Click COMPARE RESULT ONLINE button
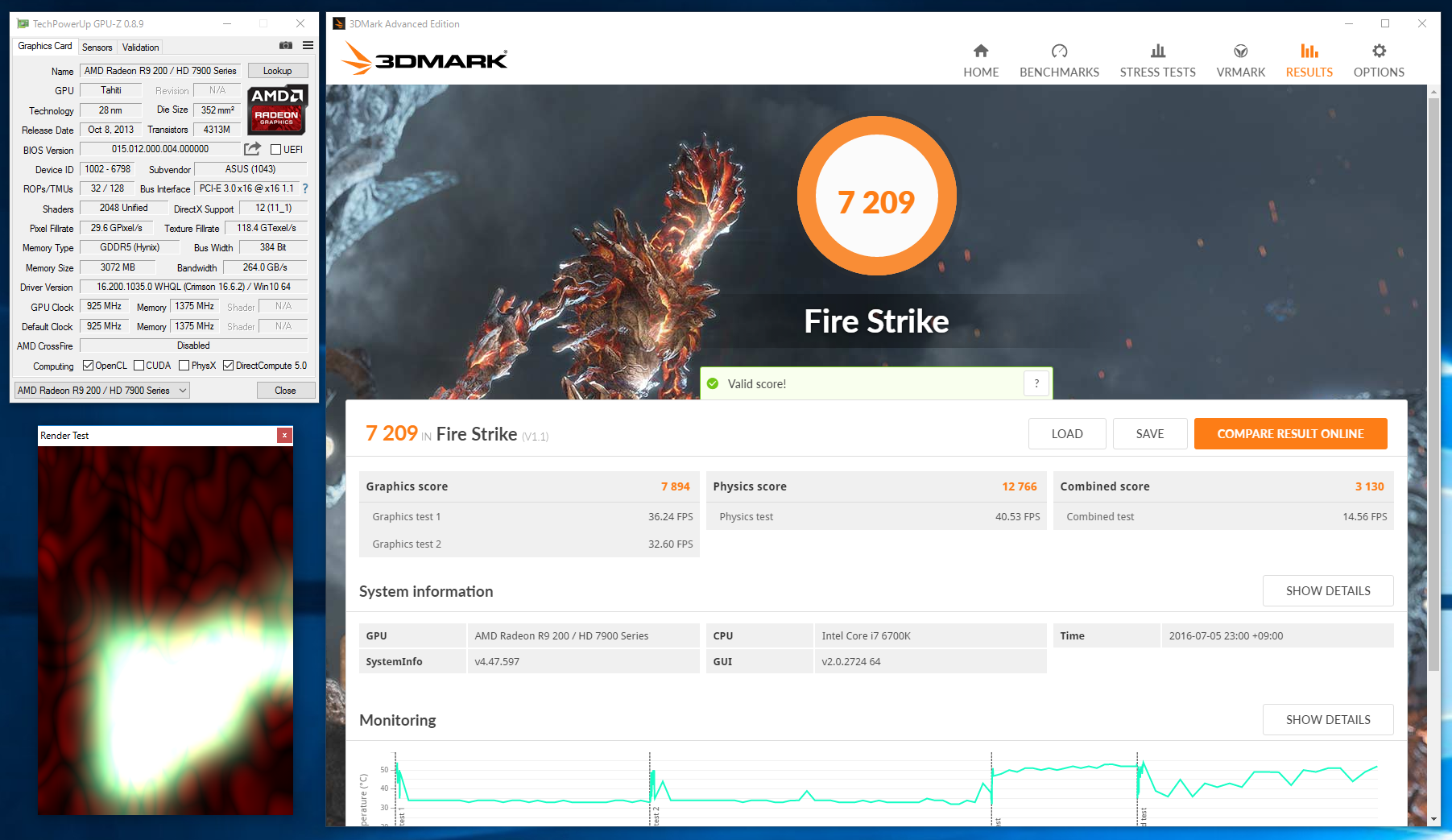Viewport: 1452px width, 840px height. [1290, 433]
